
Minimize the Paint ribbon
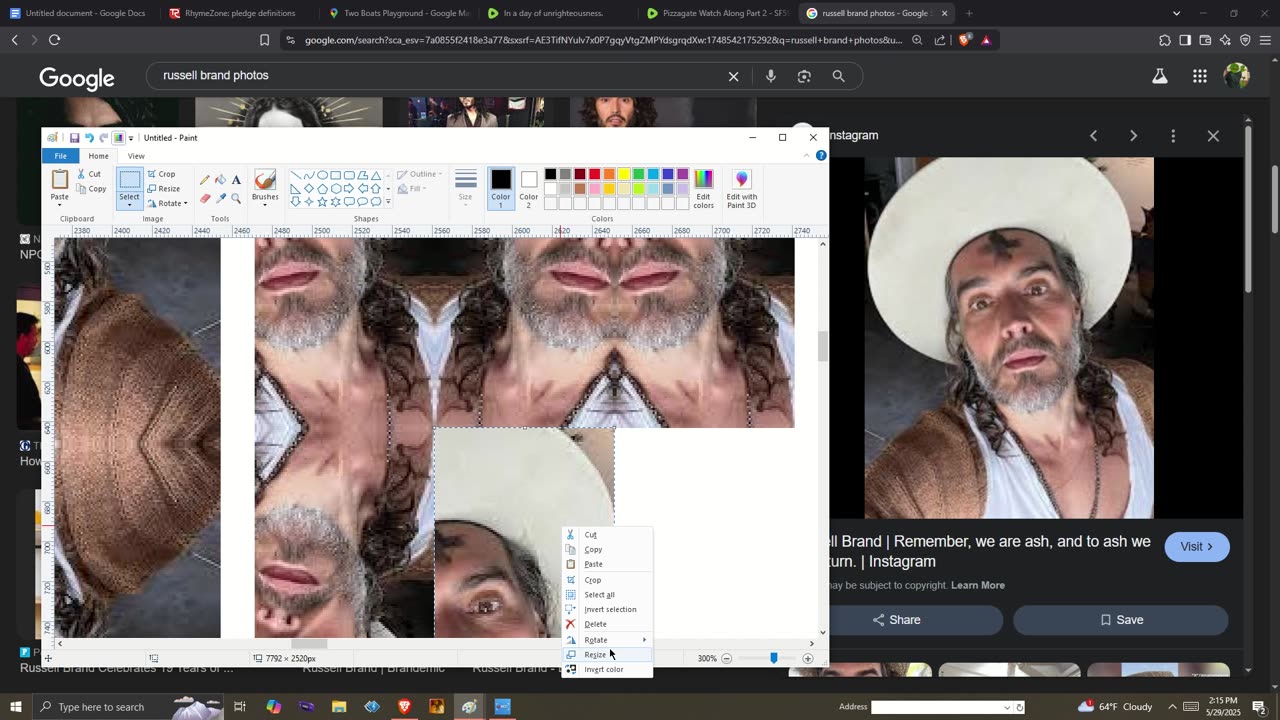tap(807, 156)
